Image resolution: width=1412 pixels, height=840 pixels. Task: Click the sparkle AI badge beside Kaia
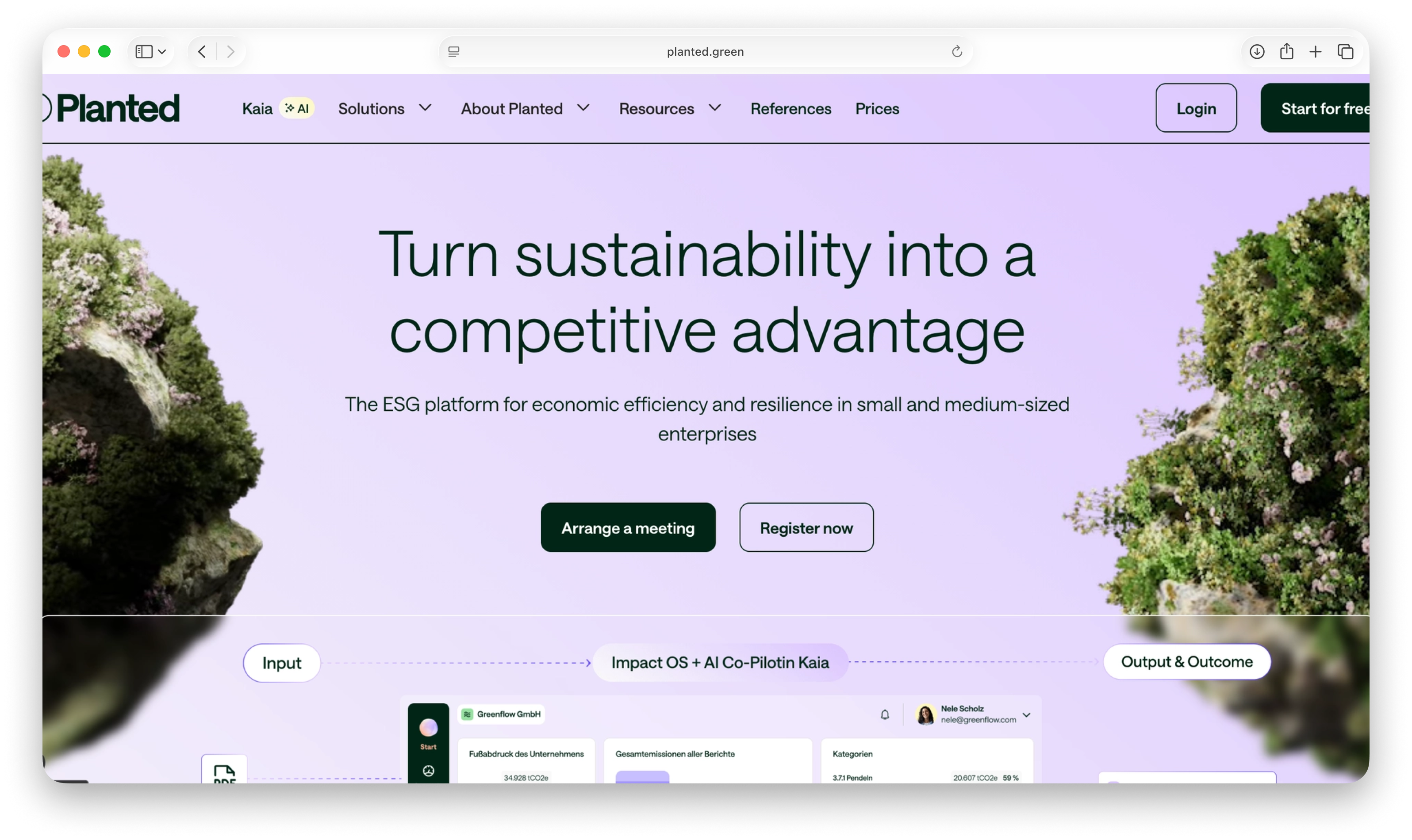point(297,108)
